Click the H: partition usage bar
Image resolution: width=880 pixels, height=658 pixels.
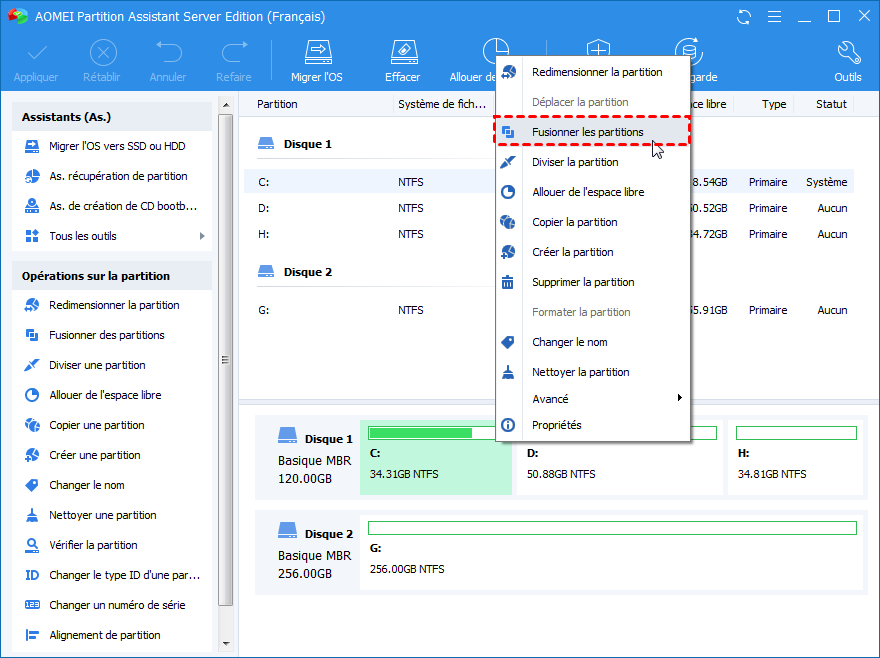pos(796,433)
